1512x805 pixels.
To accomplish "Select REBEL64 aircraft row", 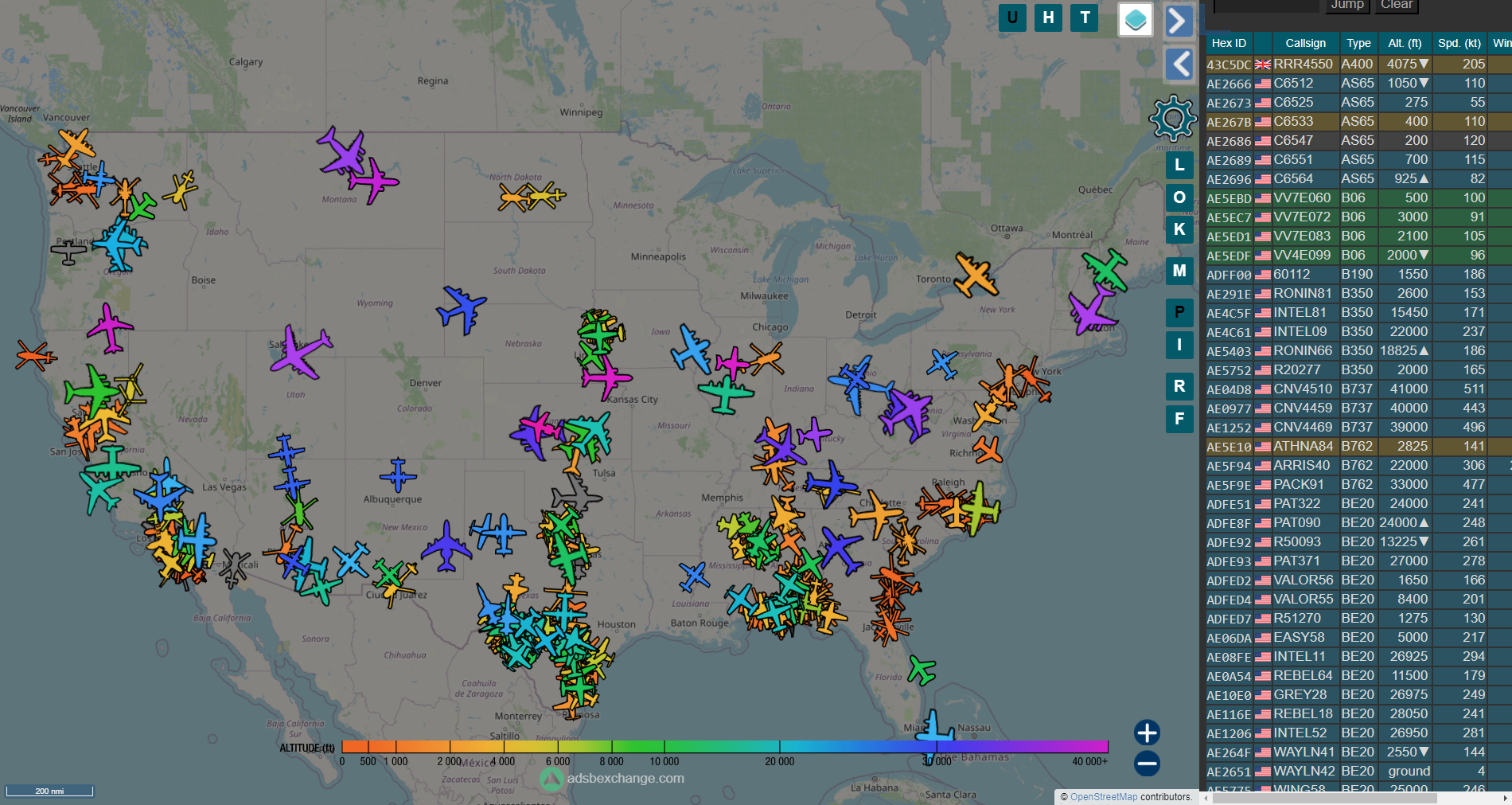I will (1358, 675).
